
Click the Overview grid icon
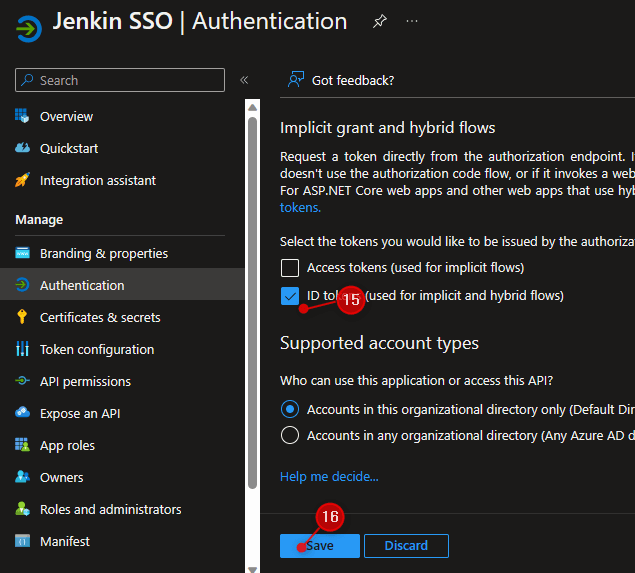point(22,116)
